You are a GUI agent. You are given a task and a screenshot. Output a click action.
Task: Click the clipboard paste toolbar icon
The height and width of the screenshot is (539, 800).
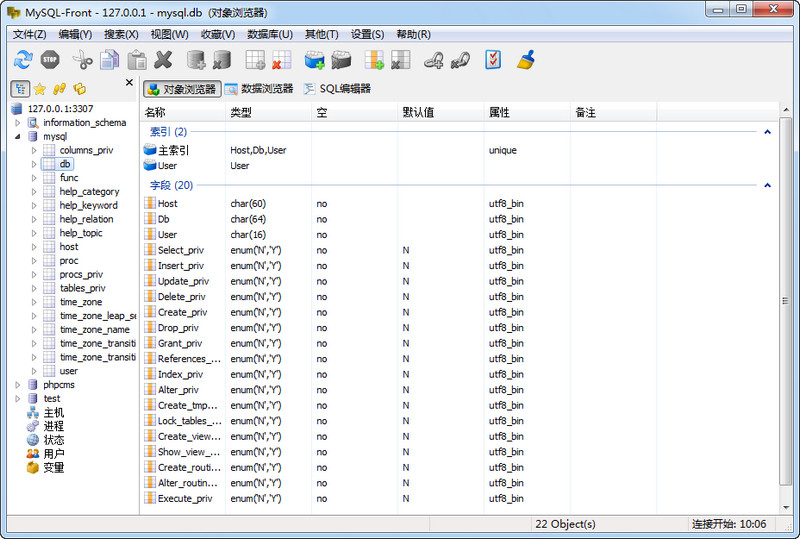pyautogui.click(x=137, y=60)
